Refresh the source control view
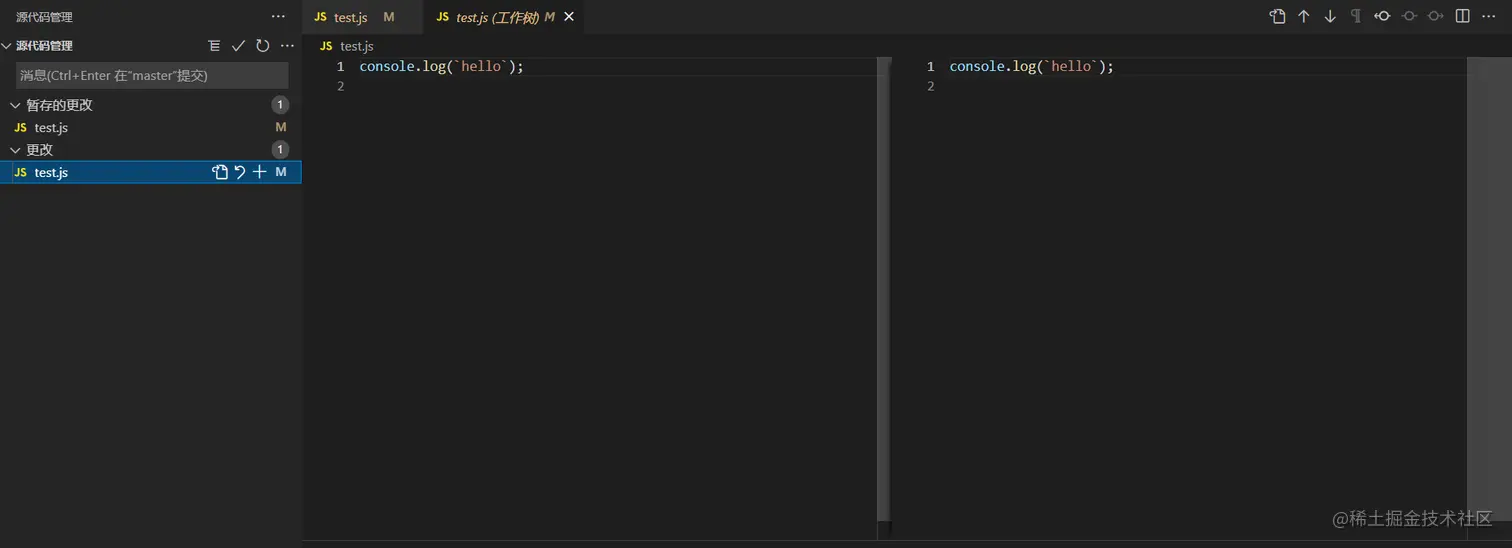 (x=263, y=46)
